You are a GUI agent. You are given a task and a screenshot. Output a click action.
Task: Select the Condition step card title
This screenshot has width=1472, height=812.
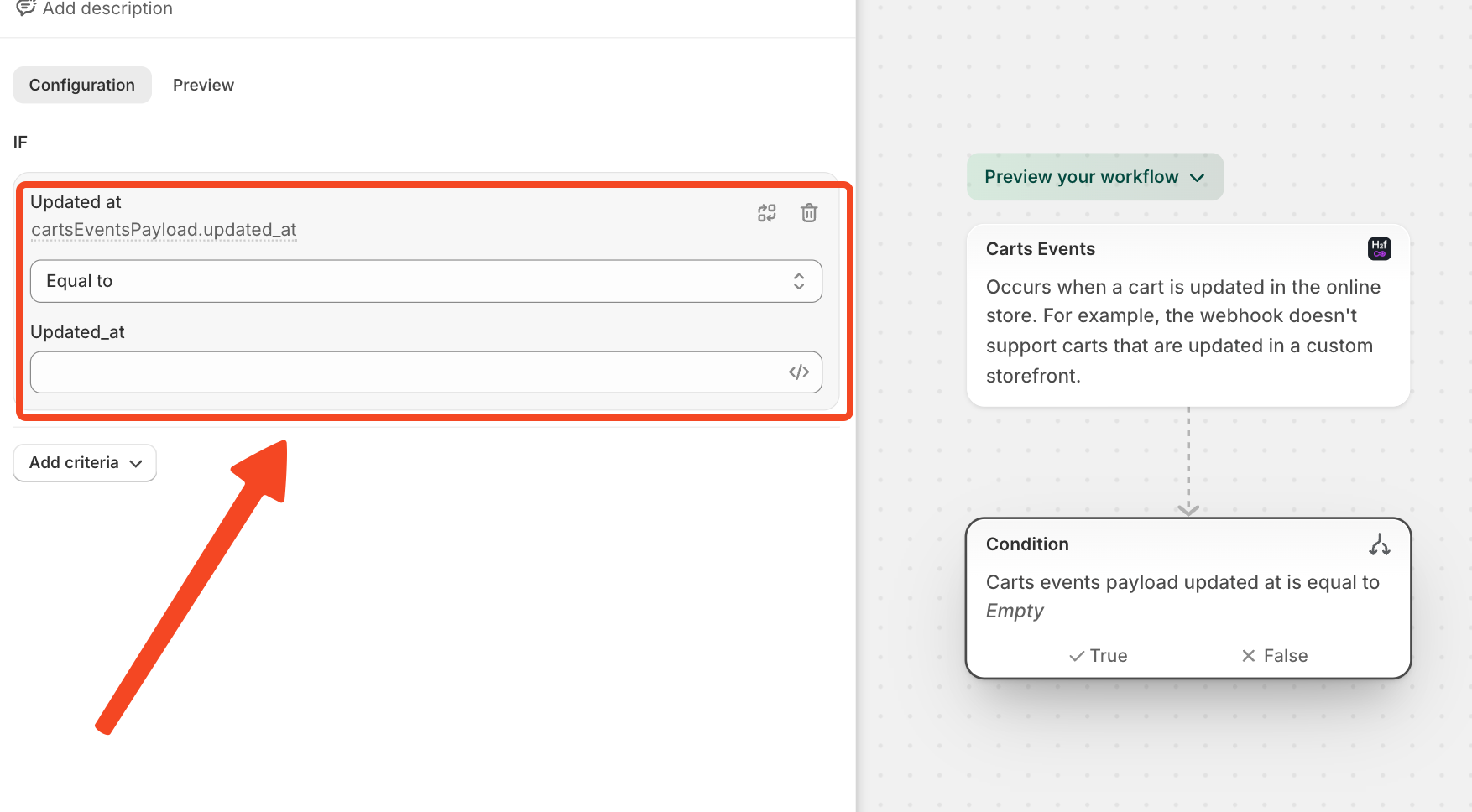point(1027,544)
